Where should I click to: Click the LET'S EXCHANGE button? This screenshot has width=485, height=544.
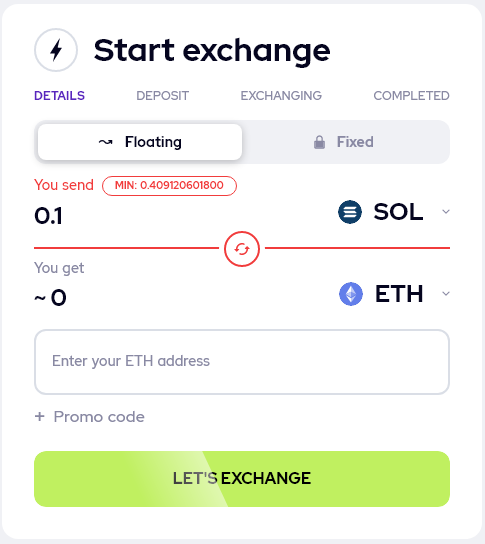[x=242, y=479]
